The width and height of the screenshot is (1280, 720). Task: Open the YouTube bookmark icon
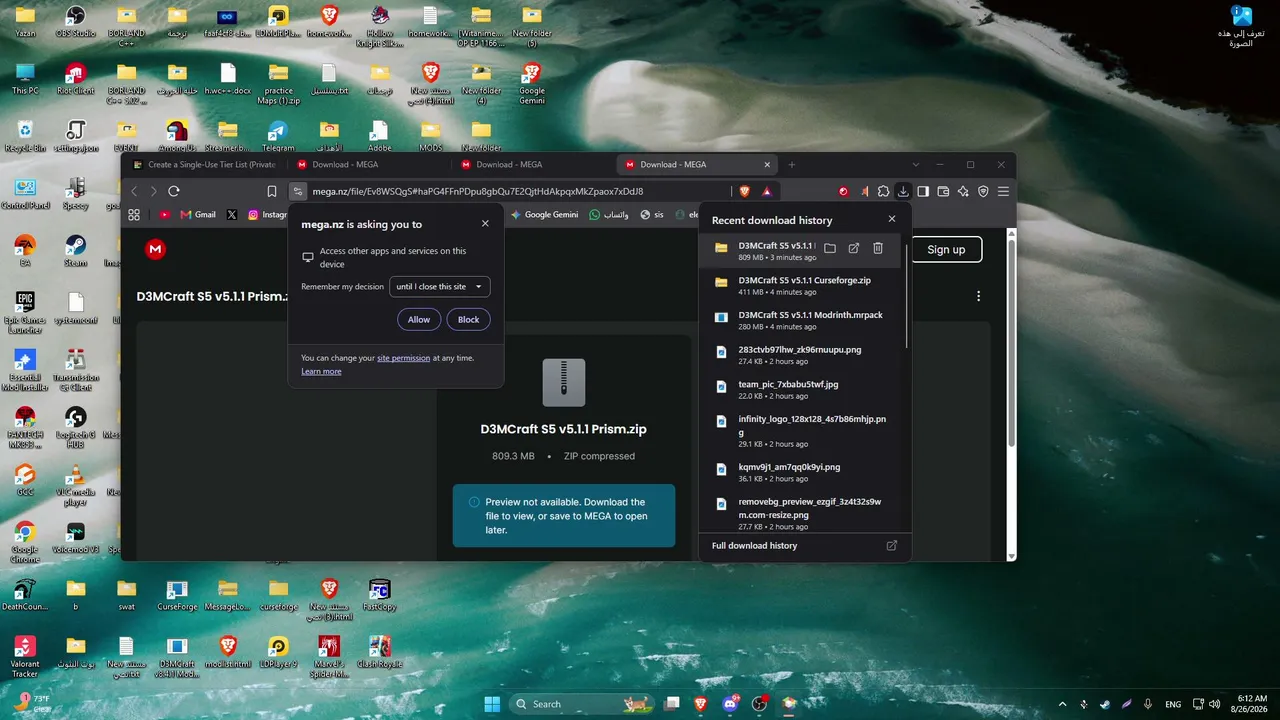tap(165, 214)
